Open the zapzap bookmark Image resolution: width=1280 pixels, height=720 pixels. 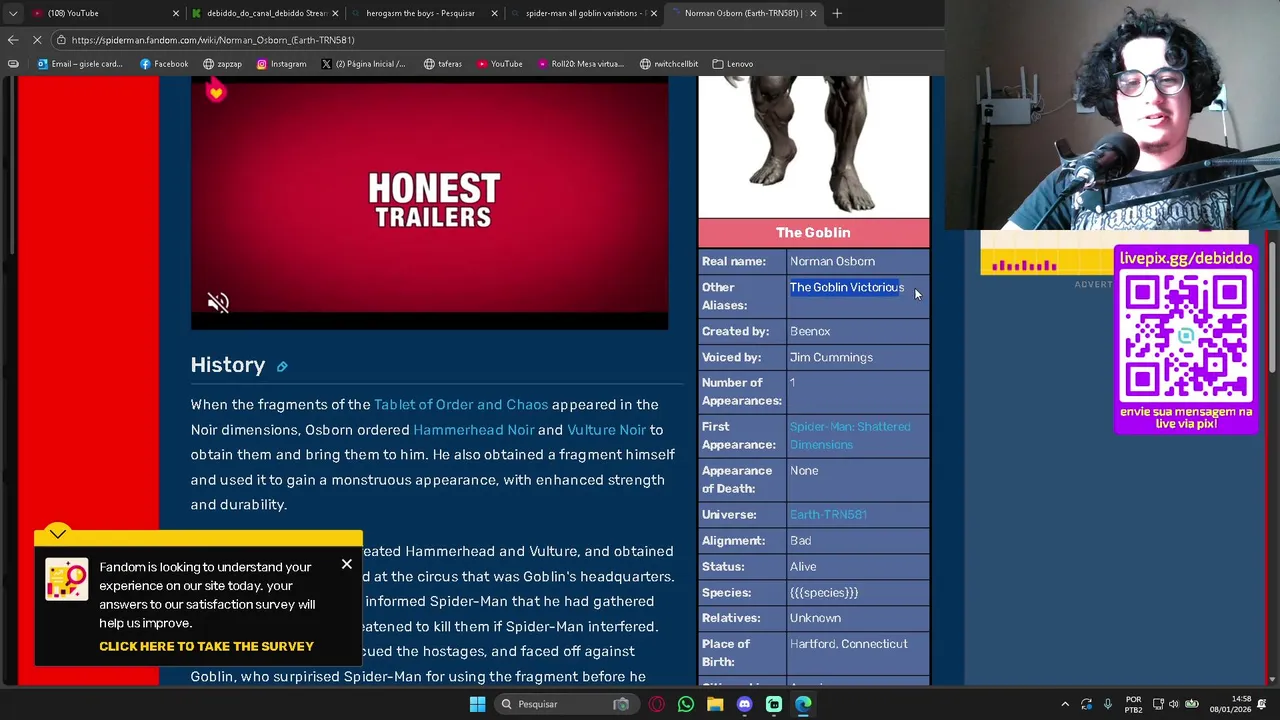[x=222, y=64]
